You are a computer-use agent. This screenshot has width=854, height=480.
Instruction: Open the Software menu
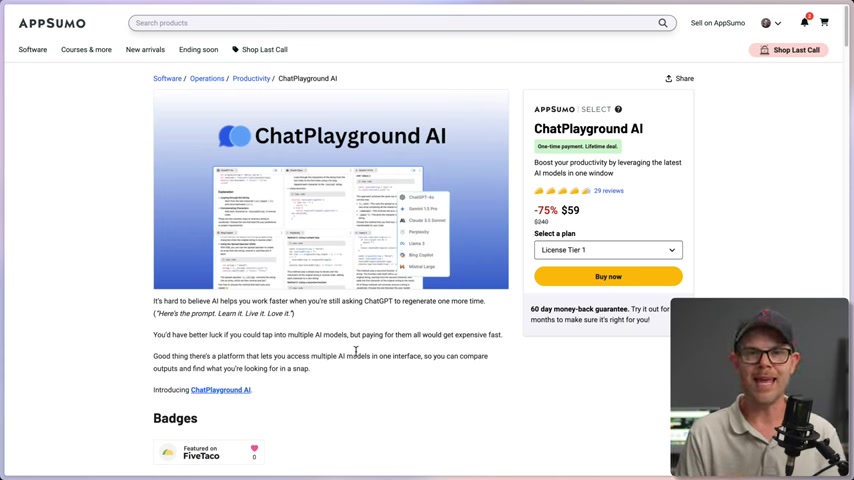(33, 50)
